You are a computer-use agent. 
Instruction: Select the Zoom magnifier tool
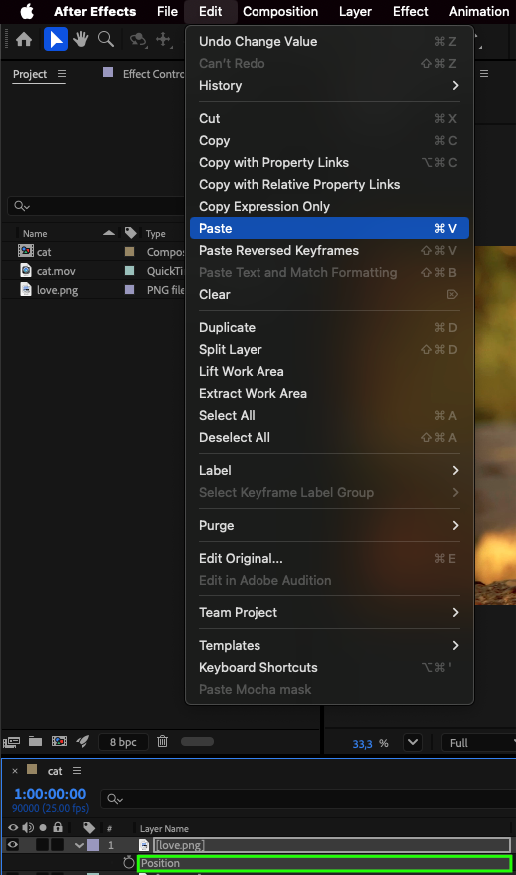tap(105, 40)
